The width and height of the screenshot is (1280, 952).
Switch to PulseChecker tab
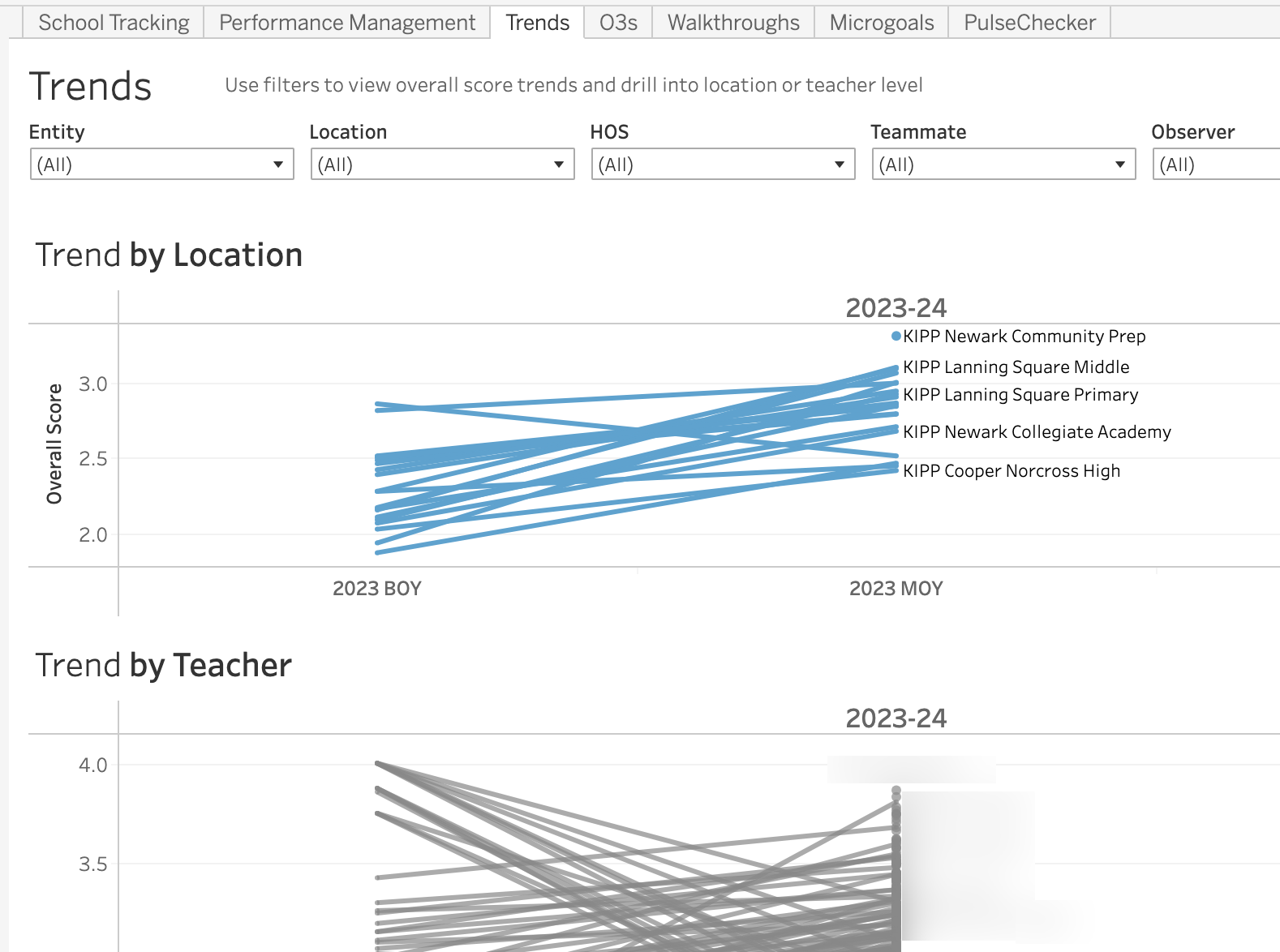point(1029,23)
